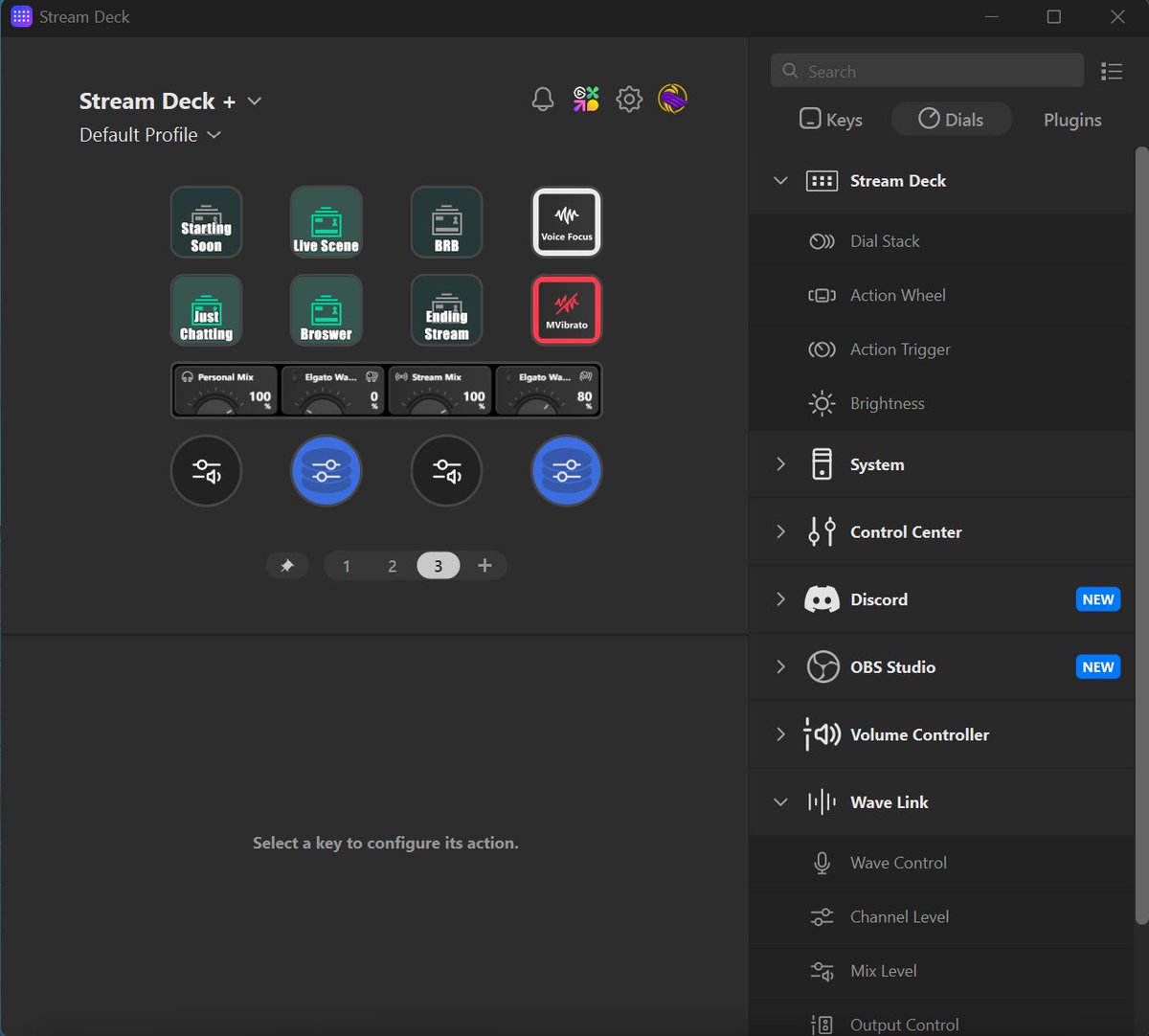This screenshot has height=1036, width=1149.
Task: Select the Dial Stack action
Action: pos(942,241)
